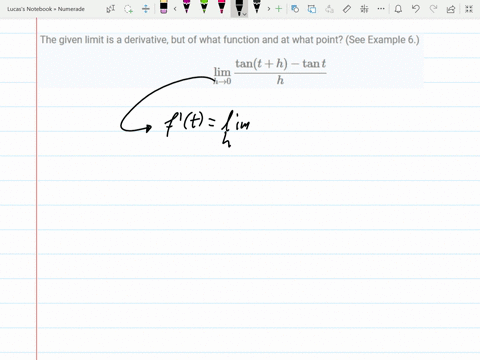Select the magenta pen
Viewport: 480px width, 360px height.
(187, 7)
